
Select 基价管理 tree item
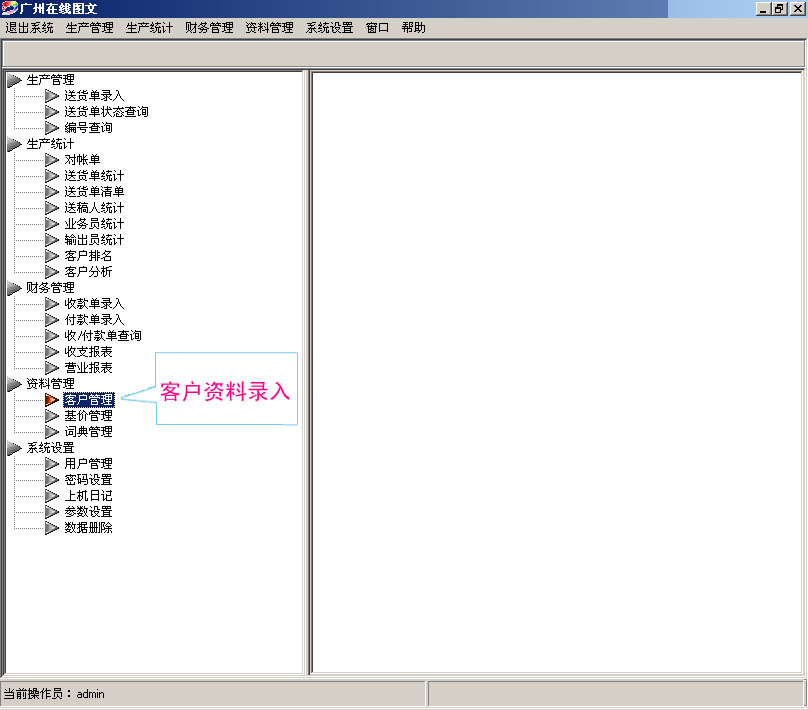coord(88,415)
